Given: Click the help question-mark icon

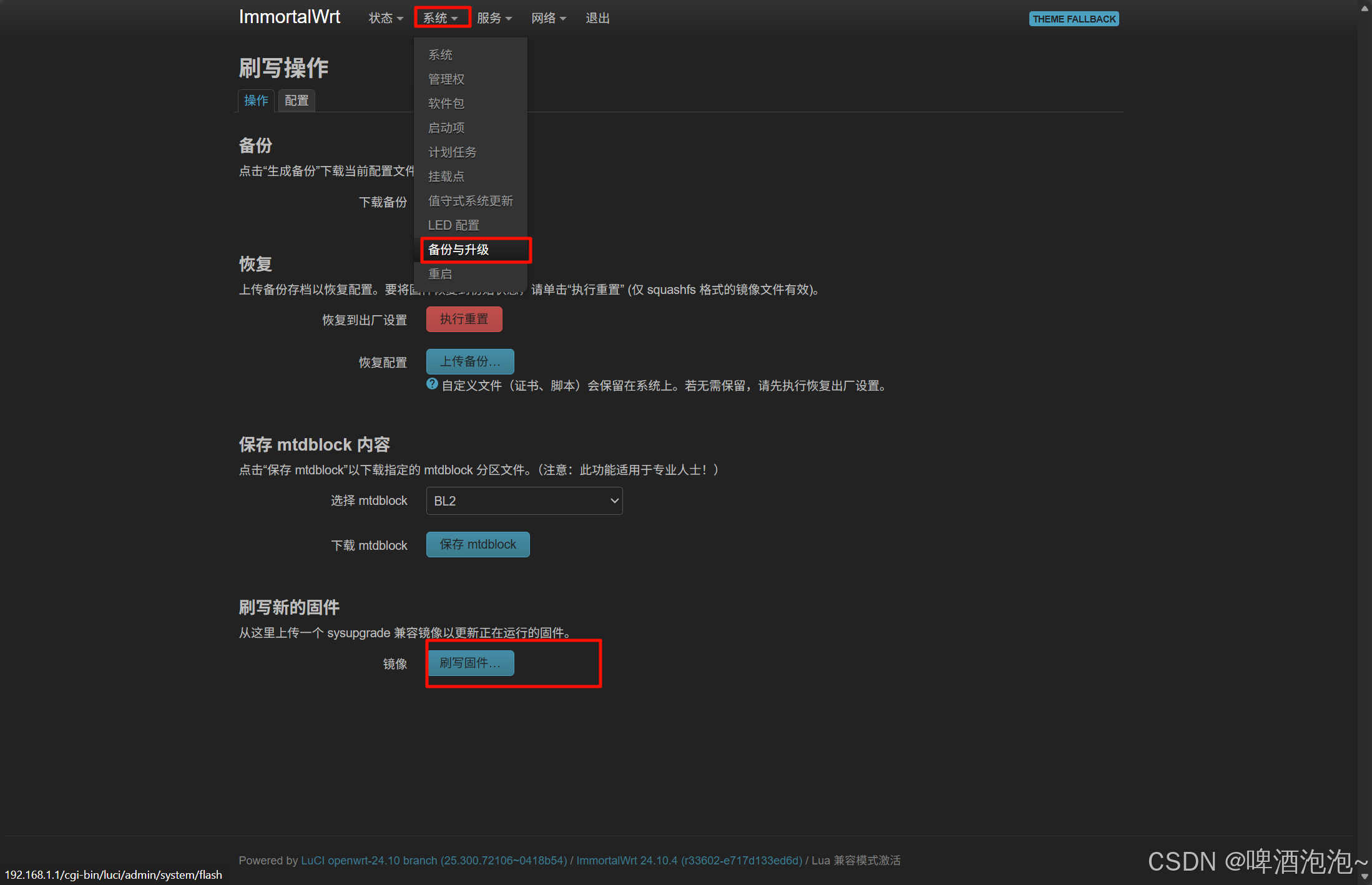Looking at the screenshot, I should 432,384.
